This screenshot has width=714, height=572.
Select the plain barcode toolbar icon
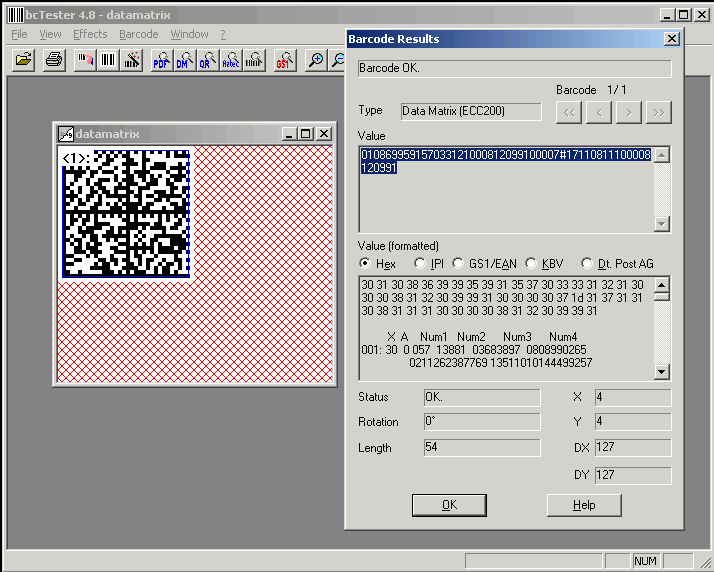108,60
